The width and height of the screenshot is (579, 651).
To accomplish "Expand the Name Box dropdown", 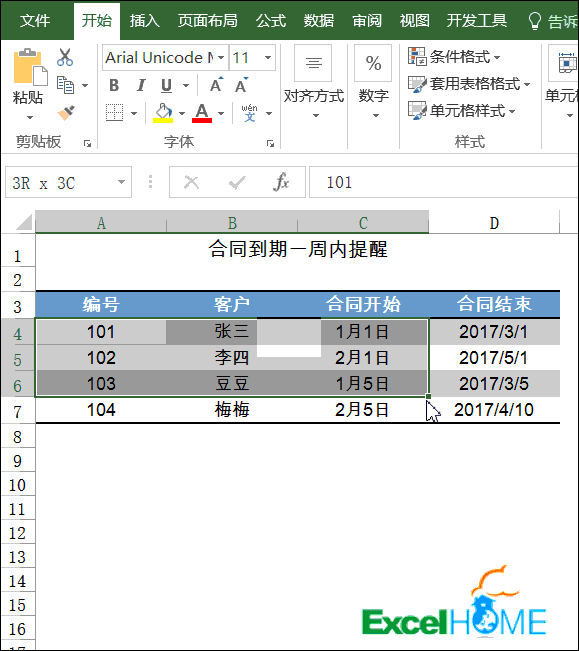I will pyautogui.click(x=121, y=182).
